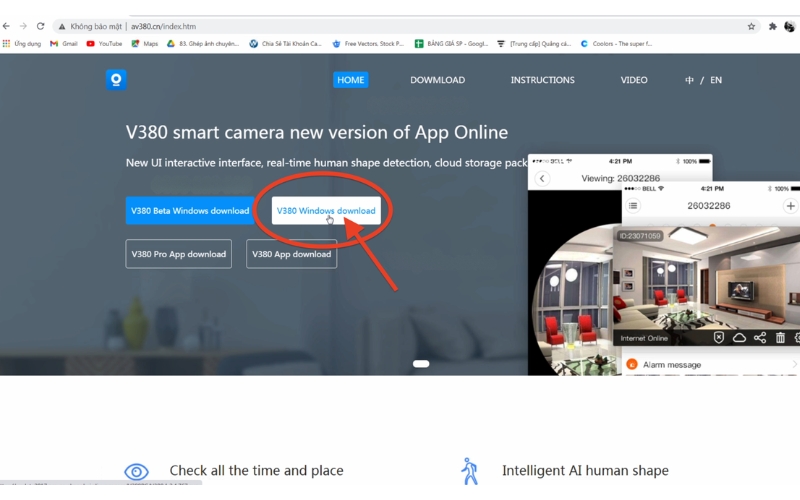This screenshot has height=500, width=800.
Task: Click the not-secure warning icon in address bar
Action: (x=62, y=27)
